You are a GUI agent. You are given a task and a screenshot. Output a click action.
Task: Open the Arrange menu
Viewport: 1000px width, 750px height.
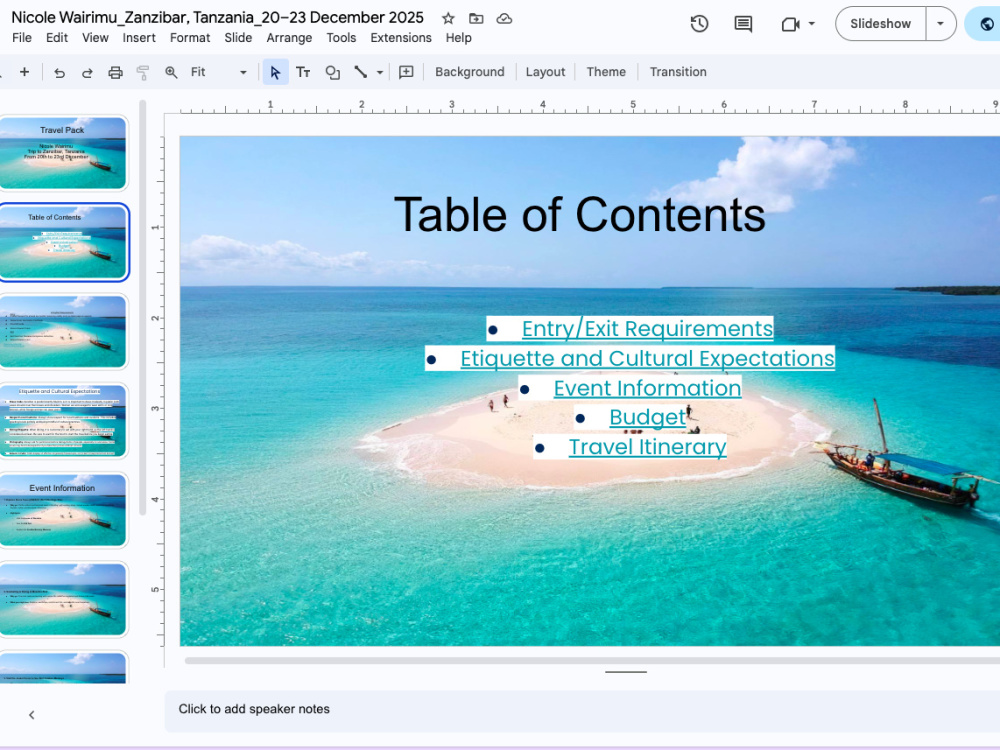coord(289,38)
